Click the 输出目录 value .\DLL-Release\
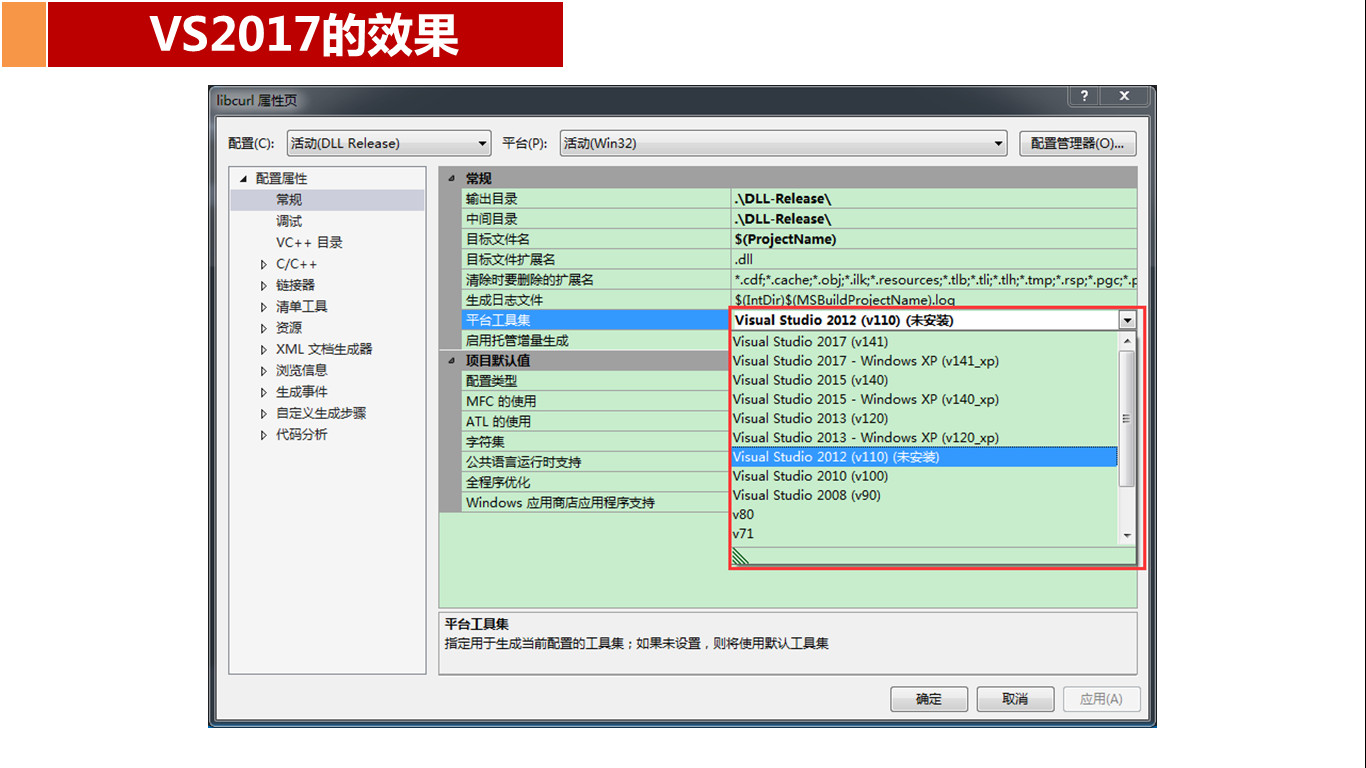 (x=783, y=199)
